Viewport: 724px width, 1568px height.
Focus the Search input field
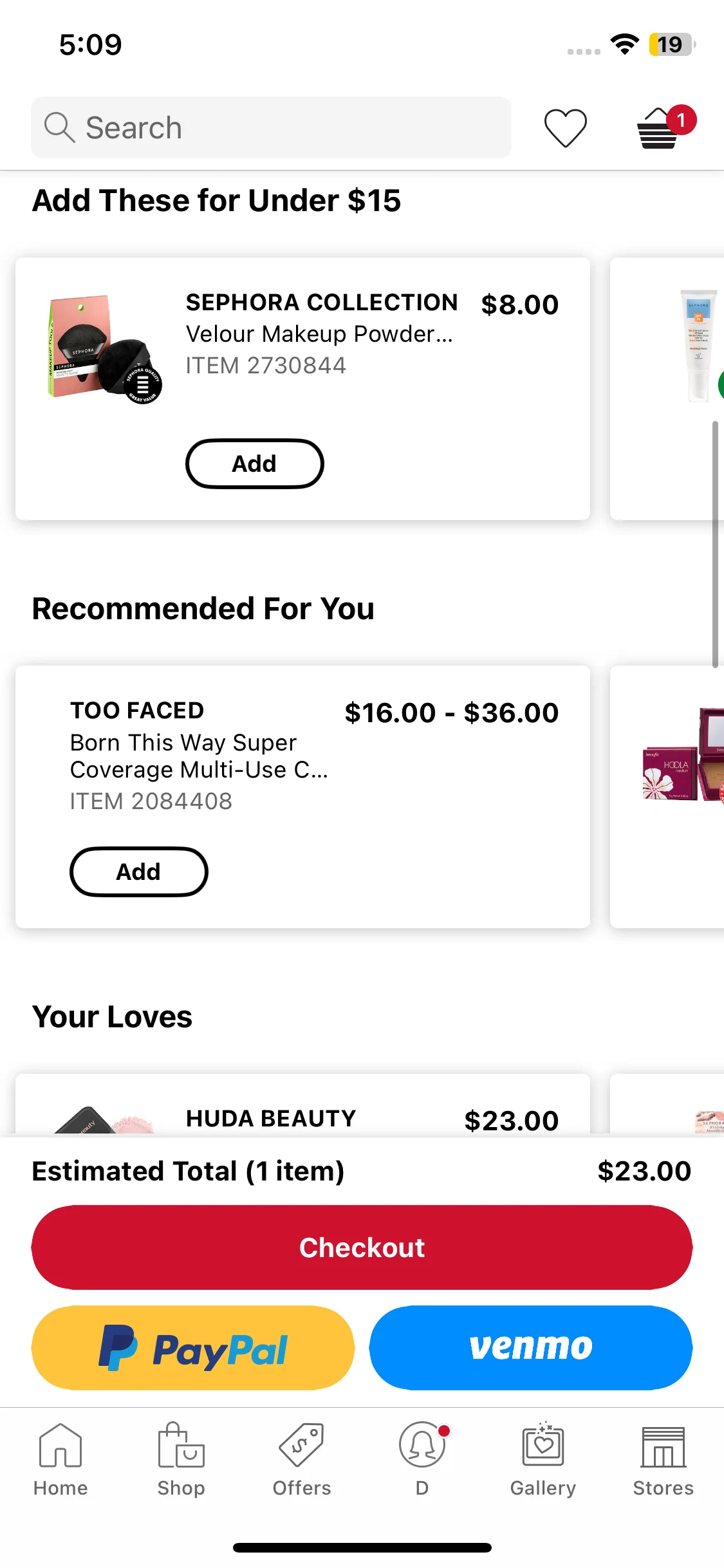point(271,127)
